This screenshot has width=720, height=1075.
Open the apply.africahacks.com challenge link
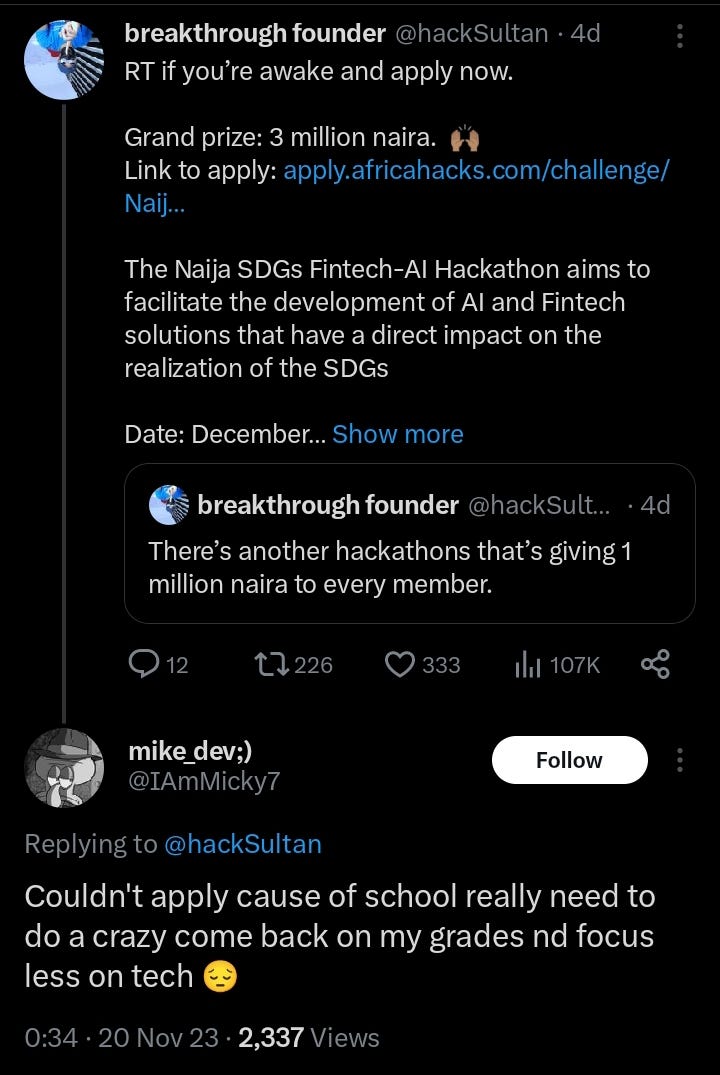(476, 171)
